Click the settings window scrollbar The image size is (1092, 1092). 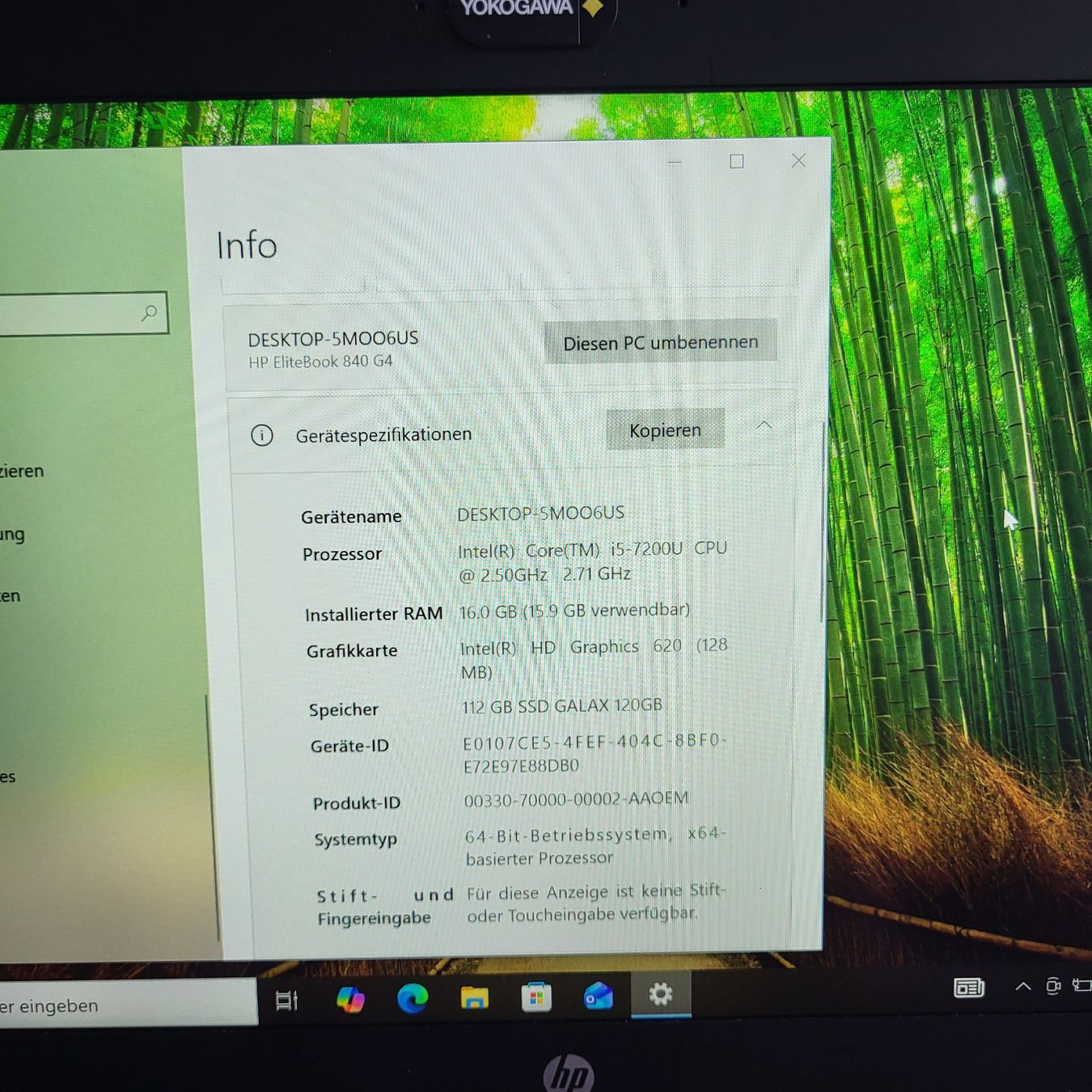pyautogui.click(x=823, y=522)
